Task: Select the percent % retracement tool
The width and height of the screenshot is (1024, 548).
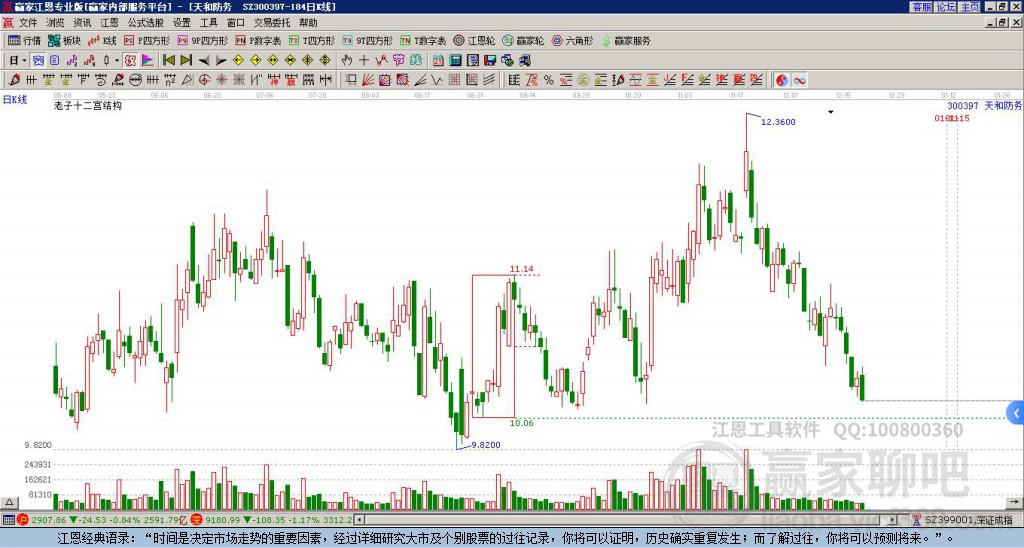Action: [549, 80]
